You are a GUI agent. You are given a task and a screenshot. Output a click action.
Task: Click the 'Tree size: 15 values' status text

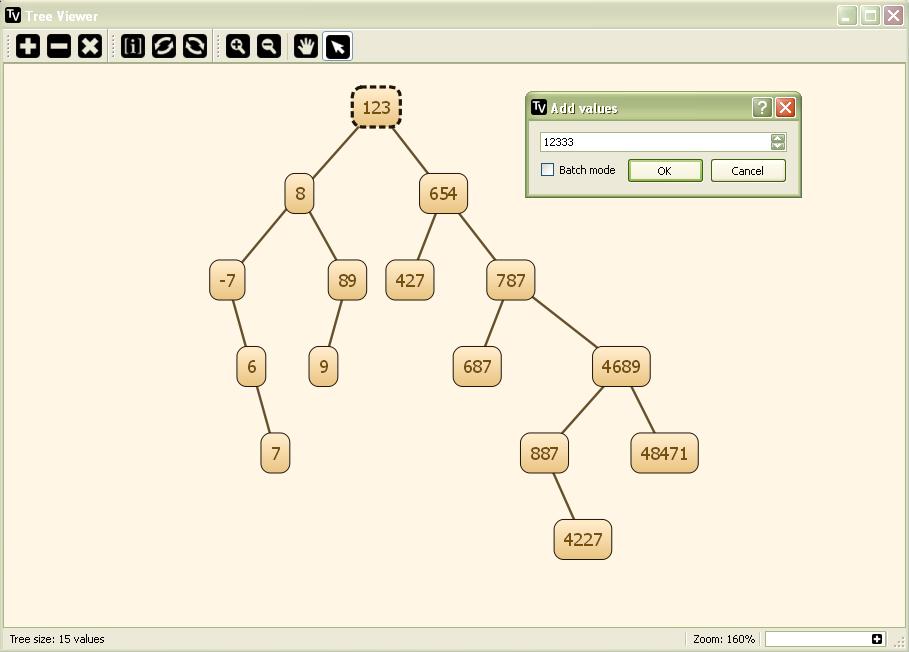pos(57,639)
